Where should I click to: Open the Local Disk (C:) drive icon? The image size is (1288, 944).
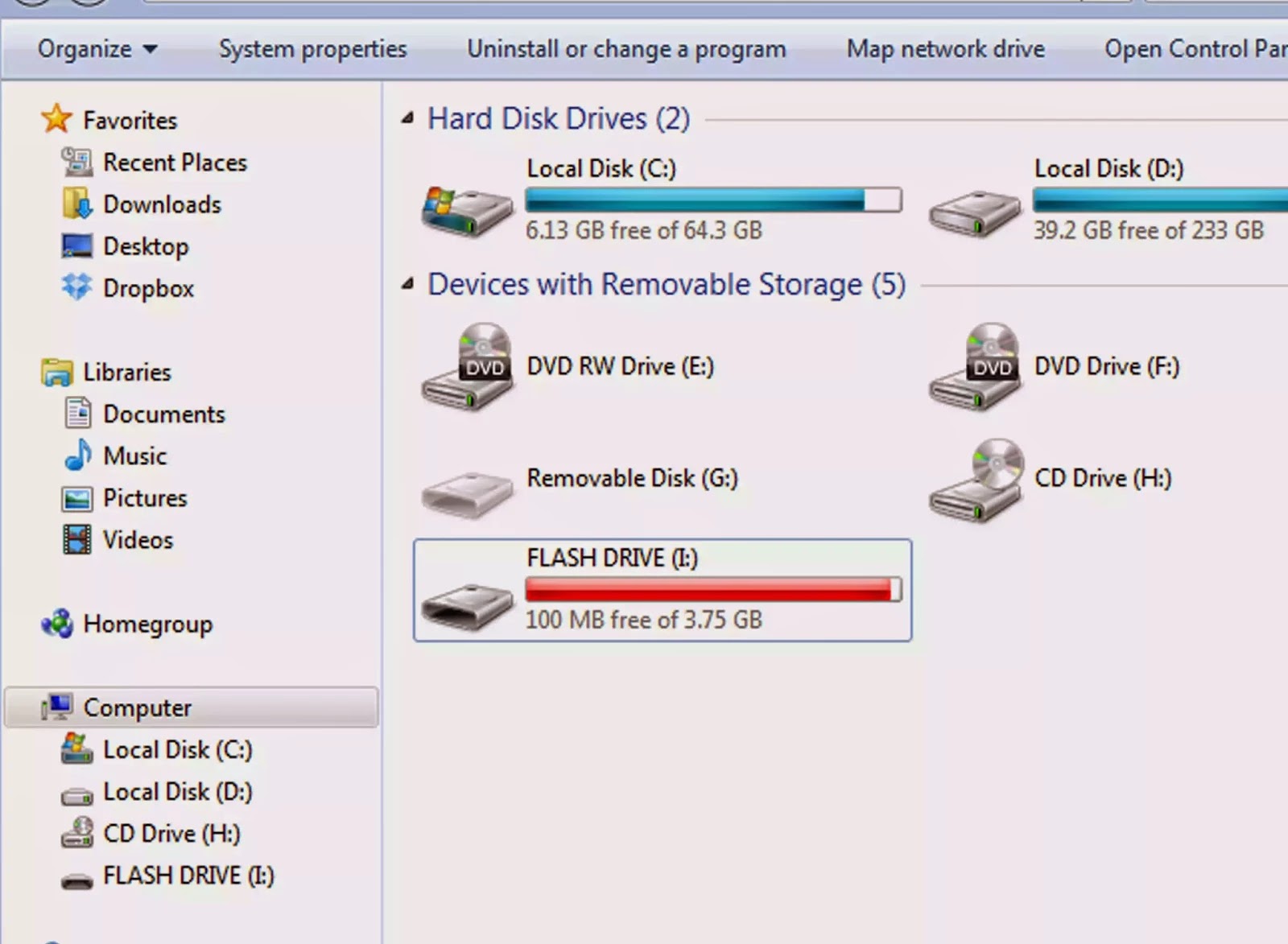[x=467, y=211]
